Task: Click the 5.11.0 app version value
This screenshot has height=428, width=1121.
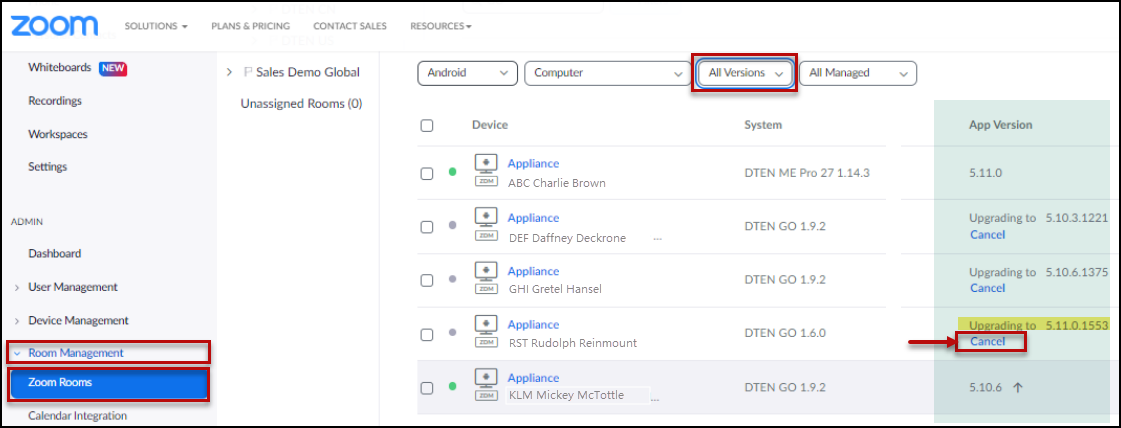Action: [984, 173]
